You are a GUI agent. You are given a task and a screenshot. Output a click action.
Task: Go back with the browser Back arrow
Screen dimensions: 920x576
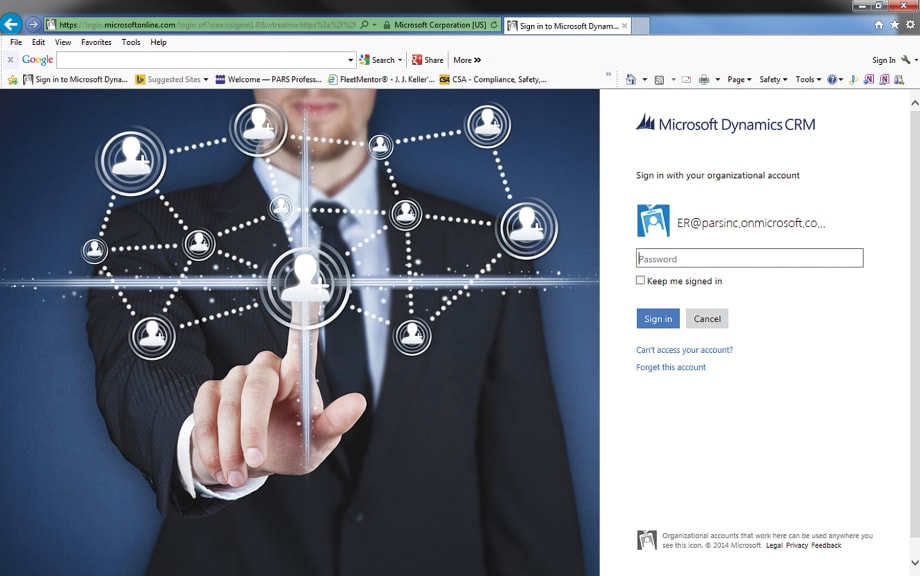pyautogui.click(x=11, y=25)
